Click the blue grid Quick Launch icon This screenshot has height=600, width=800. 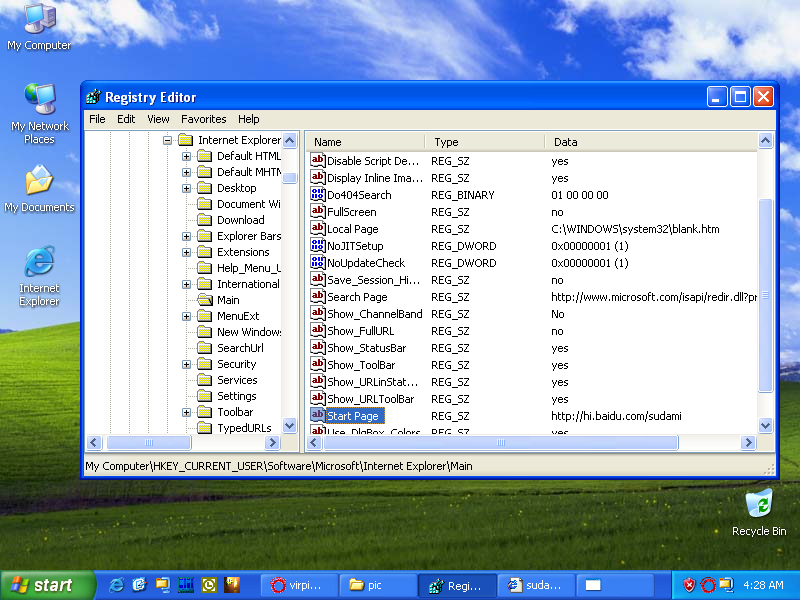[x=186, y=585]
